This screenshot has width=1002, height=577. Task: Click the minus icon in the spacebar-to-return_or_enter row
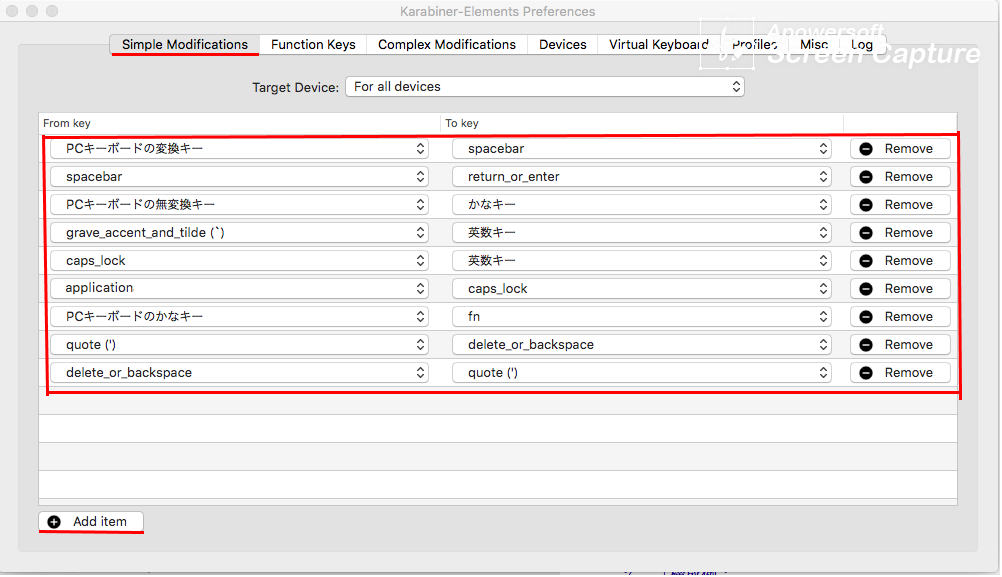tap(866, 177)
